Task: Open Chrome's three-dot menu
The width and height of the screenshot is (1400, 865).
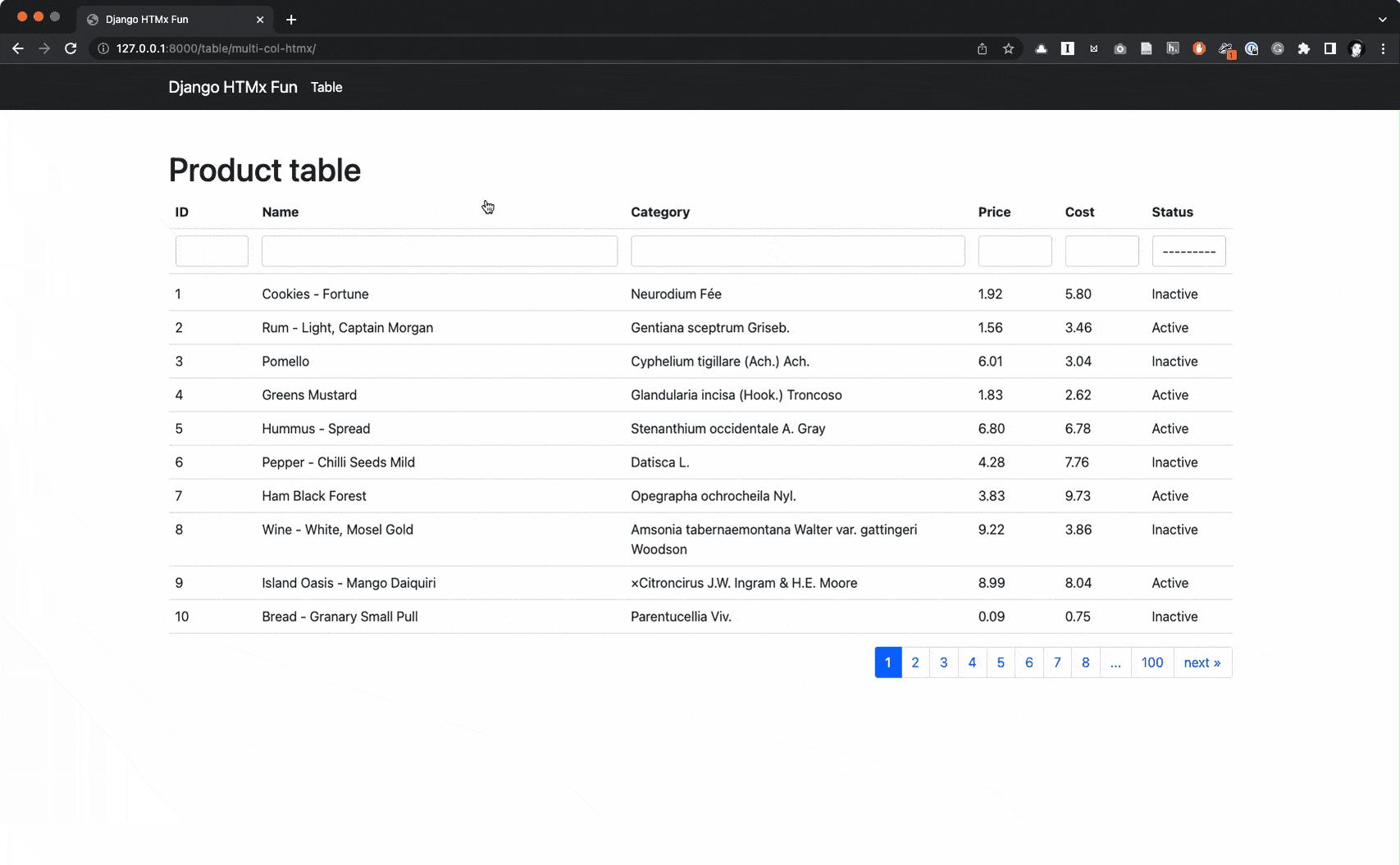Action: (x=1383, y=48)
